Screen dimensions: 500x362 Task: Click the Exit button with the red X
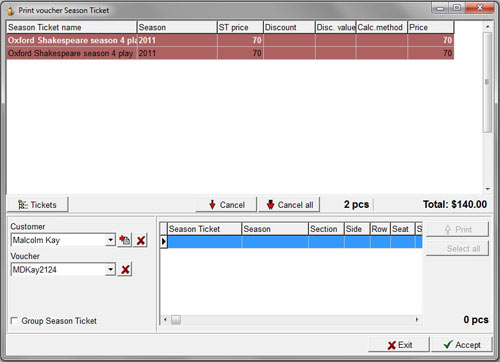pyautogui.click(x=399, y=345)
